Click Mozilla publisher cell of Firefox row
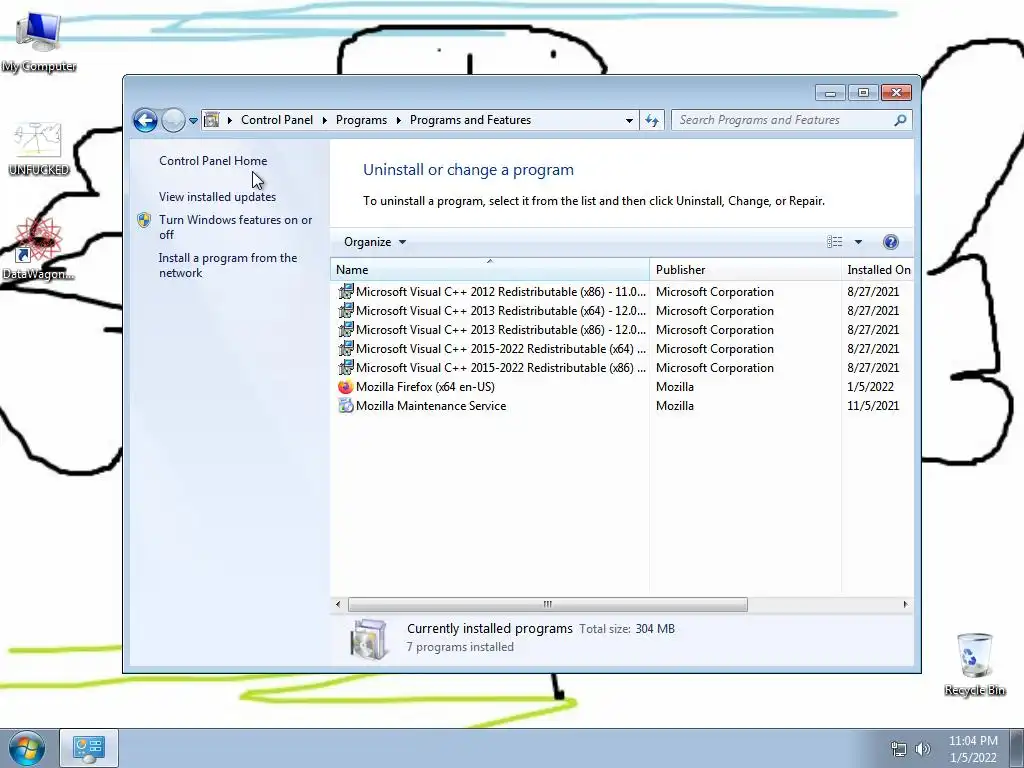Screen dimensions: 1024x768 tap(675, 387)
